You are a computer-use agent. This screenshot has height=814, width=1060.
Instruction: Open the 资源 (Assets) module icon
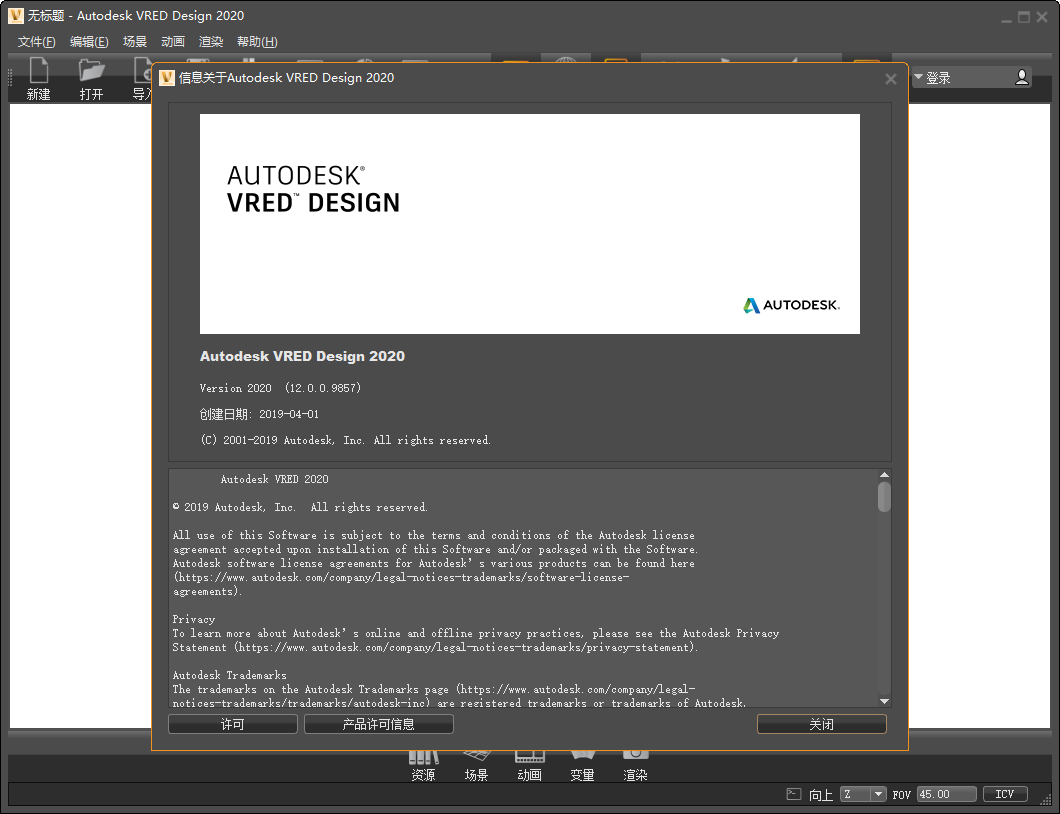click(423, 762)
